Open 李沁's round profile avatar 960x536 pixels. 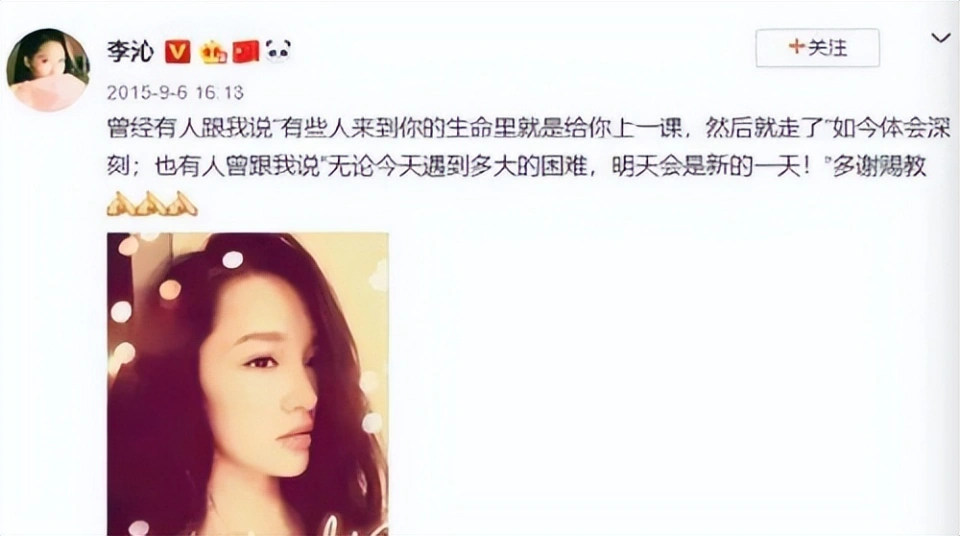point(48,70)
